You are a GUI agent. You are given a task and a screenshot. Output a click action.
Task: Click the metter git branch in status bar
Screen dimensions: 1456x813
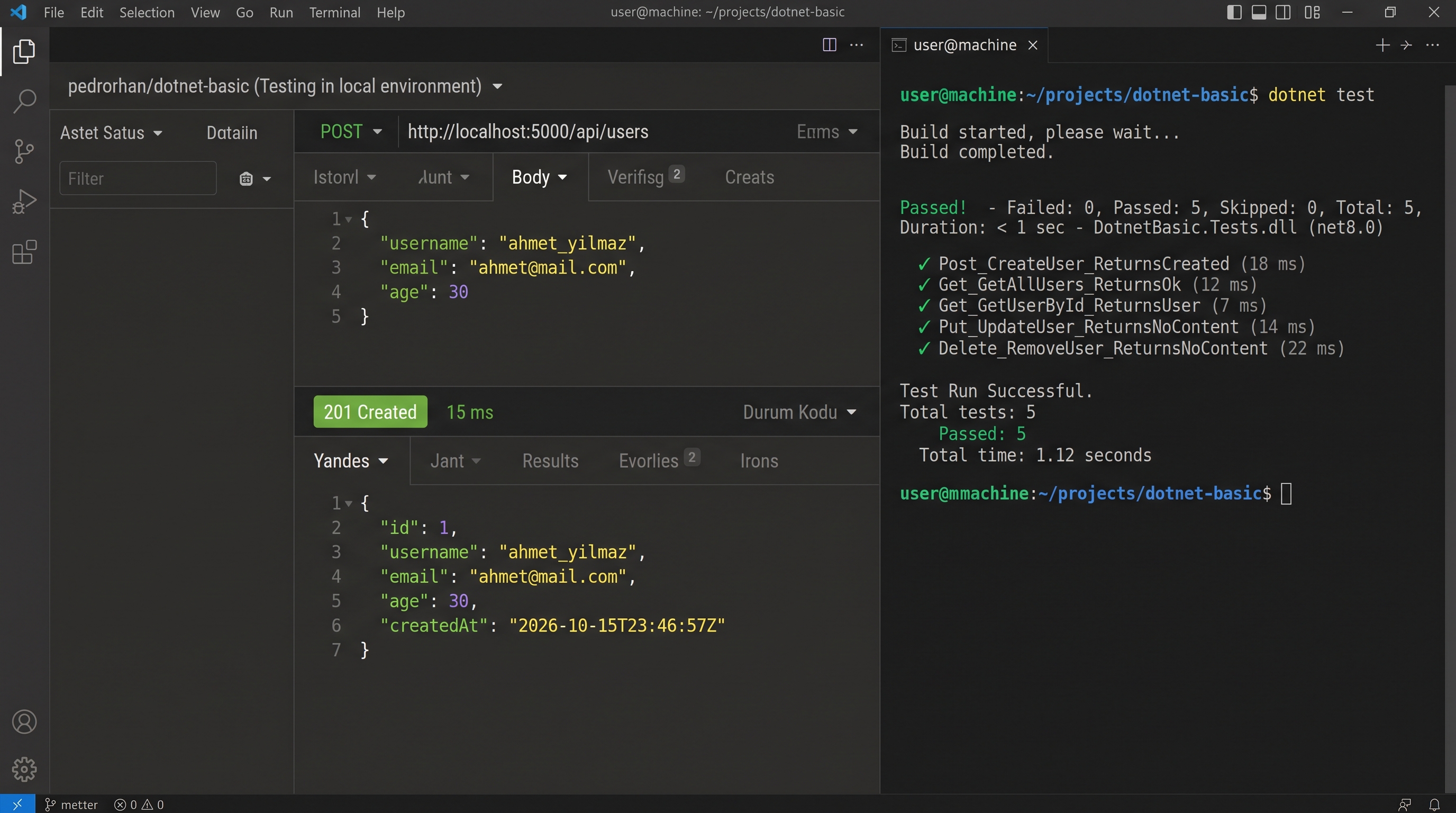coord(71,804)
